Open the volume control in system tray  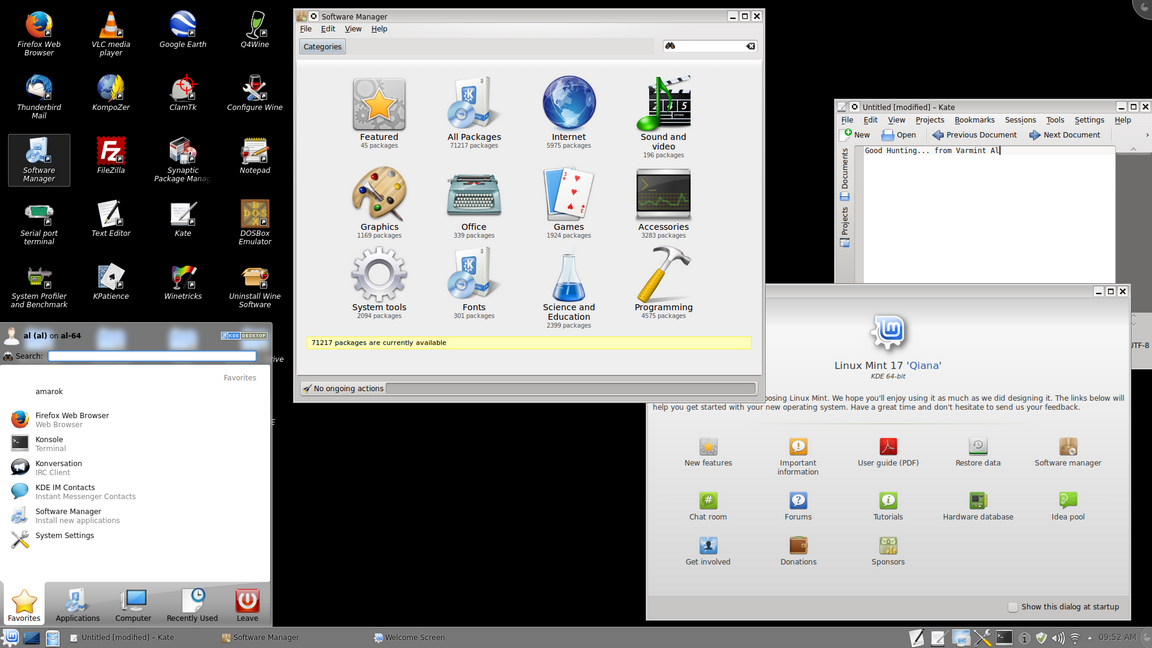click(1058, 638)
